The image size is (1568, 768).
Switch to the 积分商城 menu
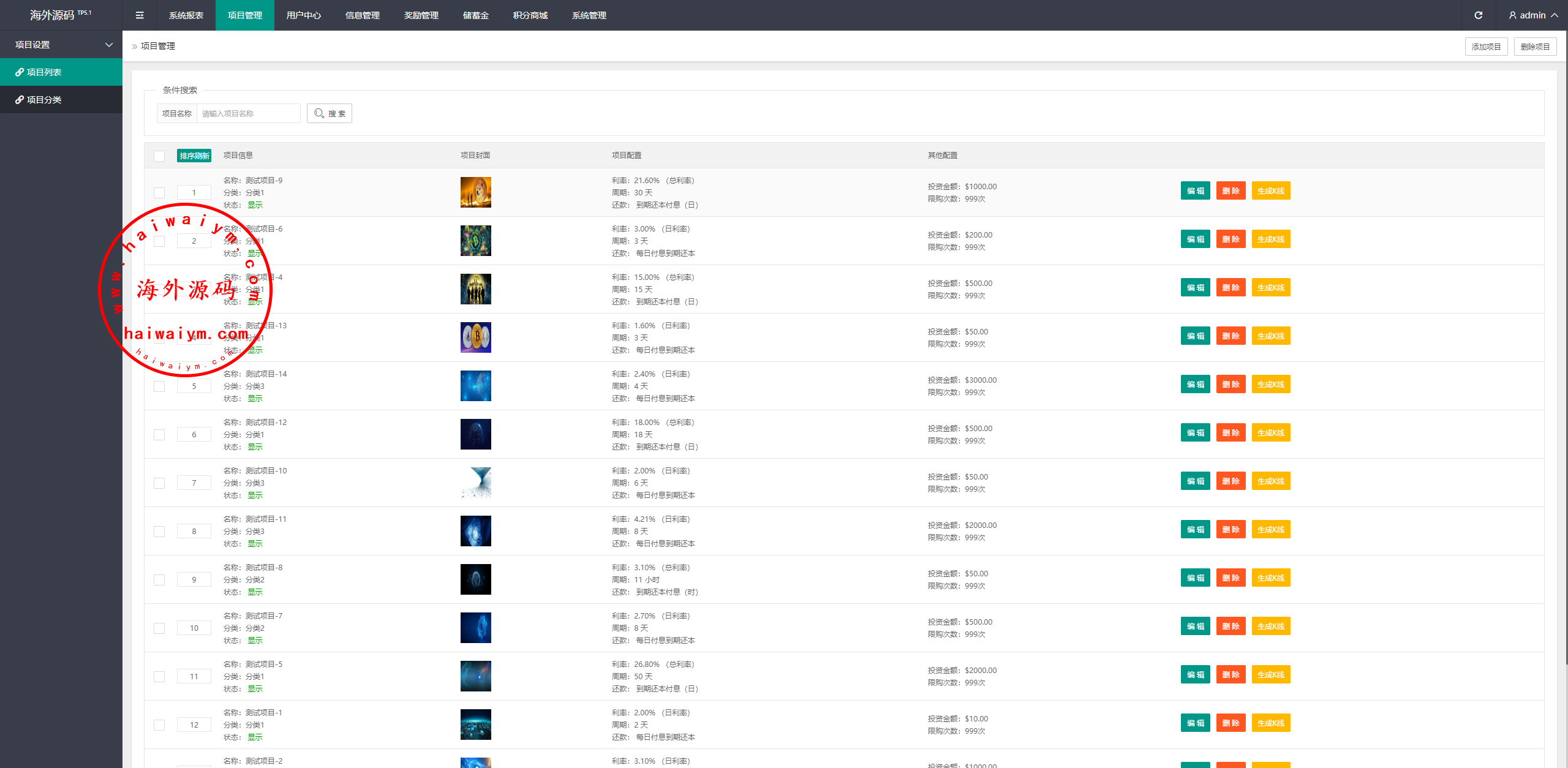pos(530,15)
